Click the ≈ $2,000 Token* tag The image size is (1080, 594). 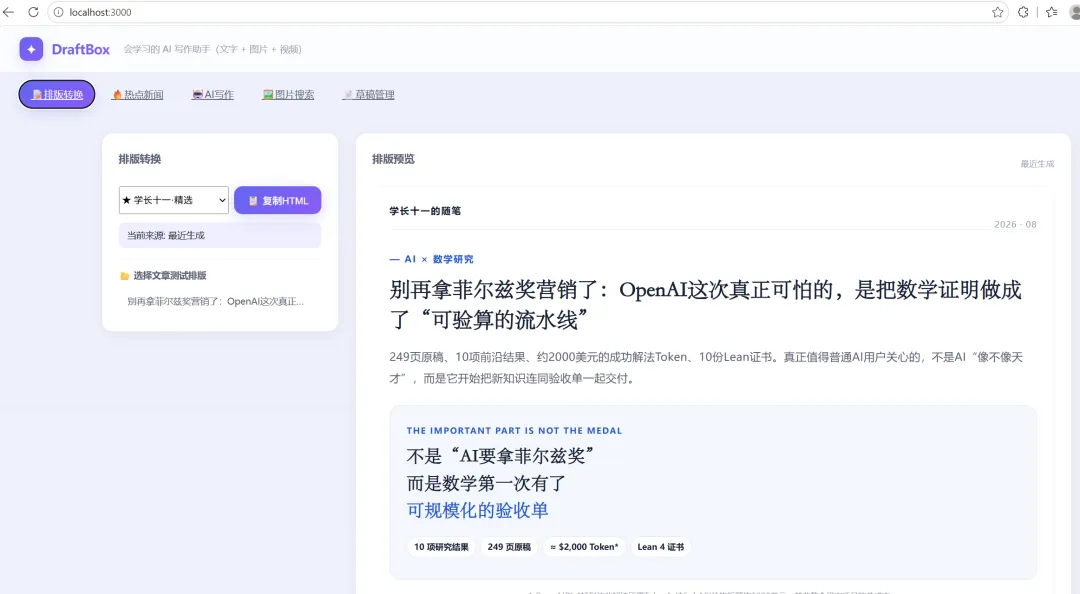click(x=584, y=547)
